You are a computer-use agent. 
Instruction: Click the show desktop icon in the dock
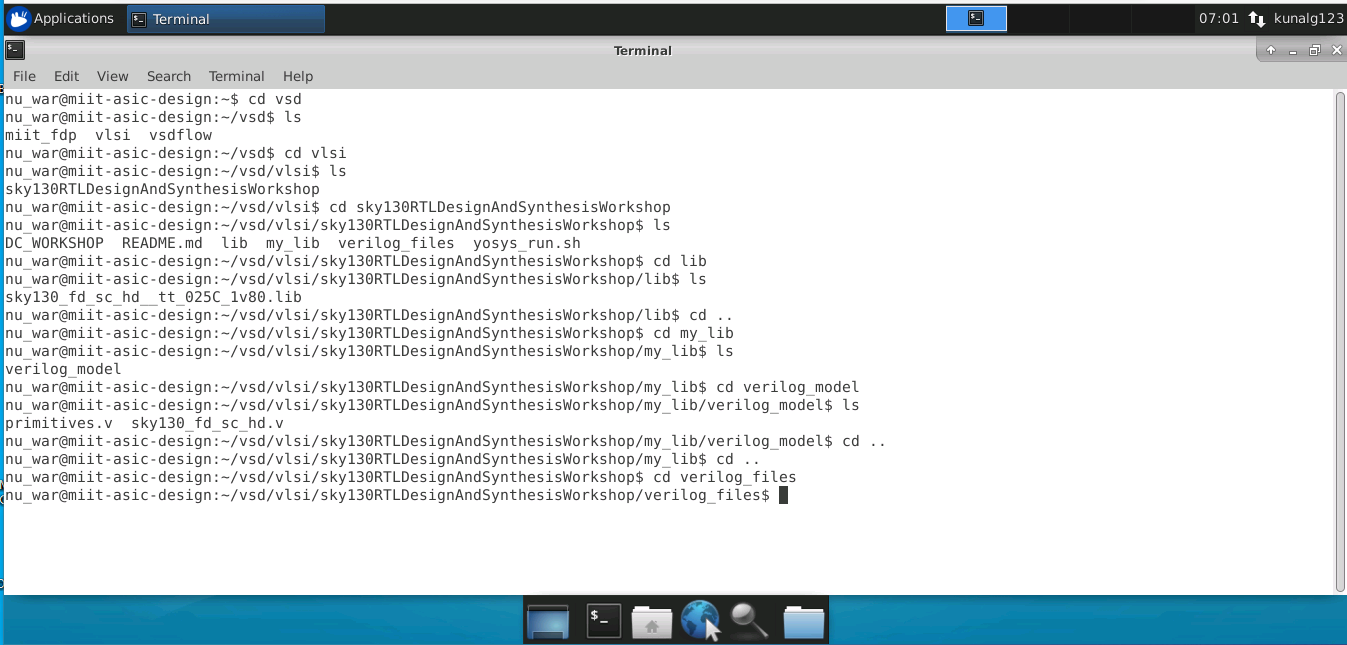tap(549, 620)
